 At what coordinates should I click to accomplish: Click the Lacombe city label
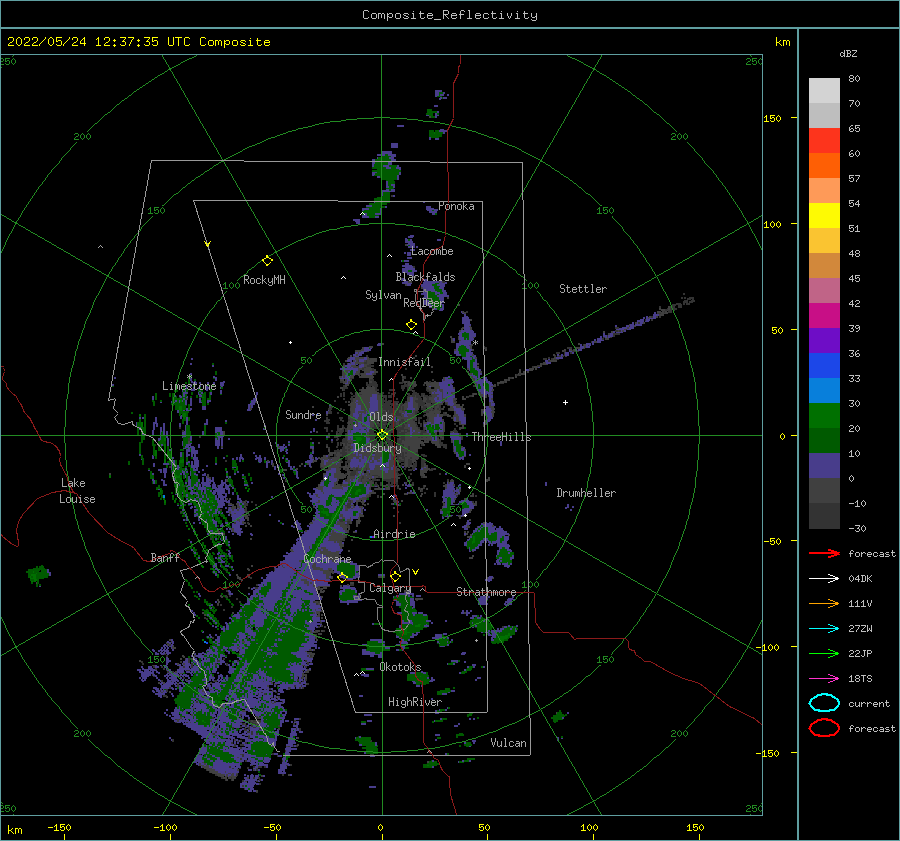click(x=432, y=251)
